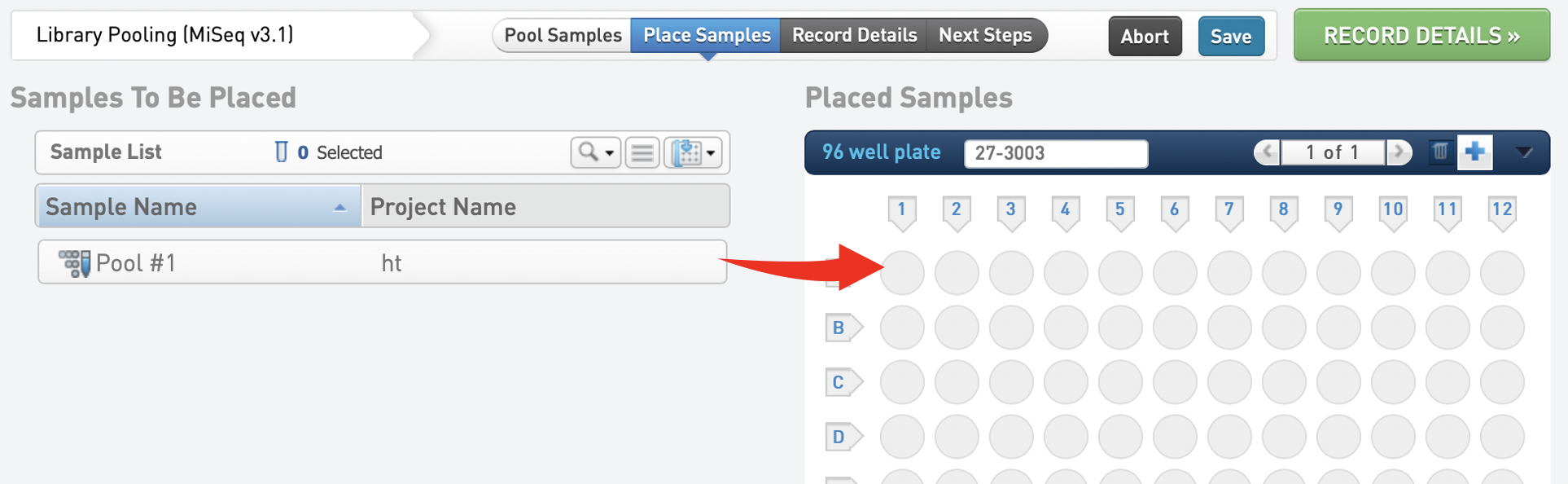Add a new container with the plus icon
The height and width of the screenshot is (484, 1568).
click(1474, 152)
